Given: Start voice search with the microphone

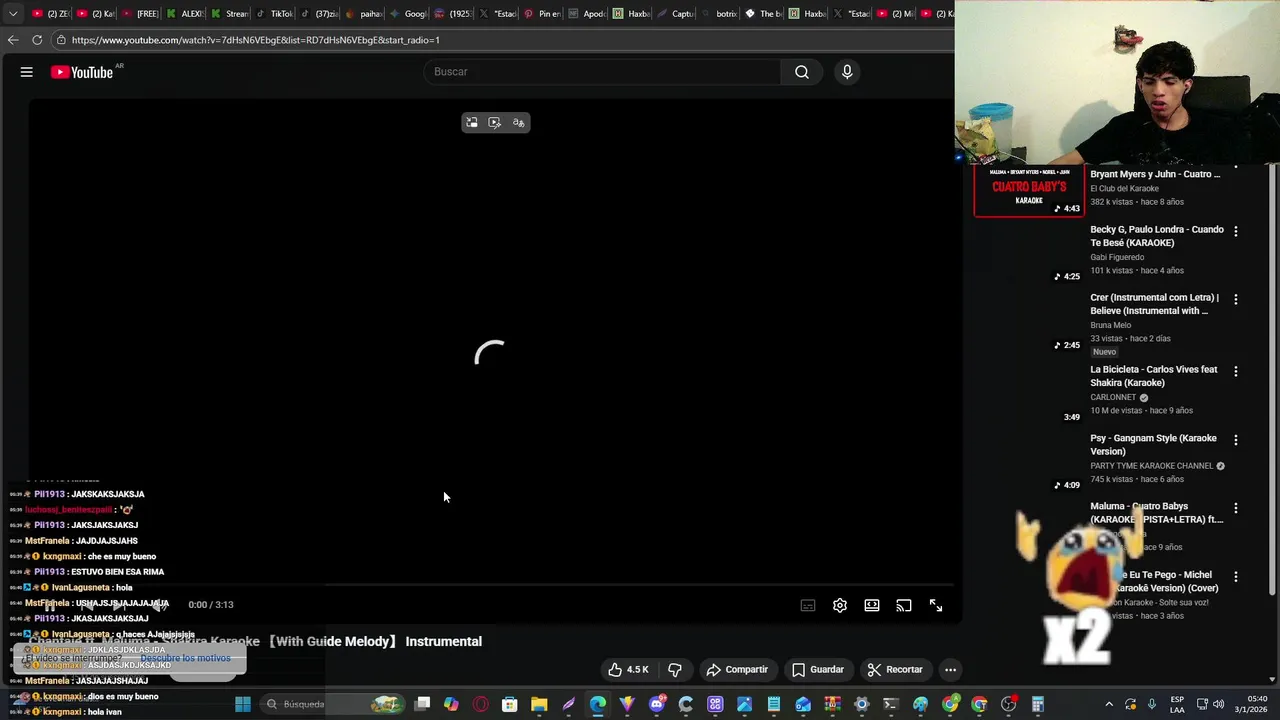Looking at the screenshot, I should [x=847, y=72].
